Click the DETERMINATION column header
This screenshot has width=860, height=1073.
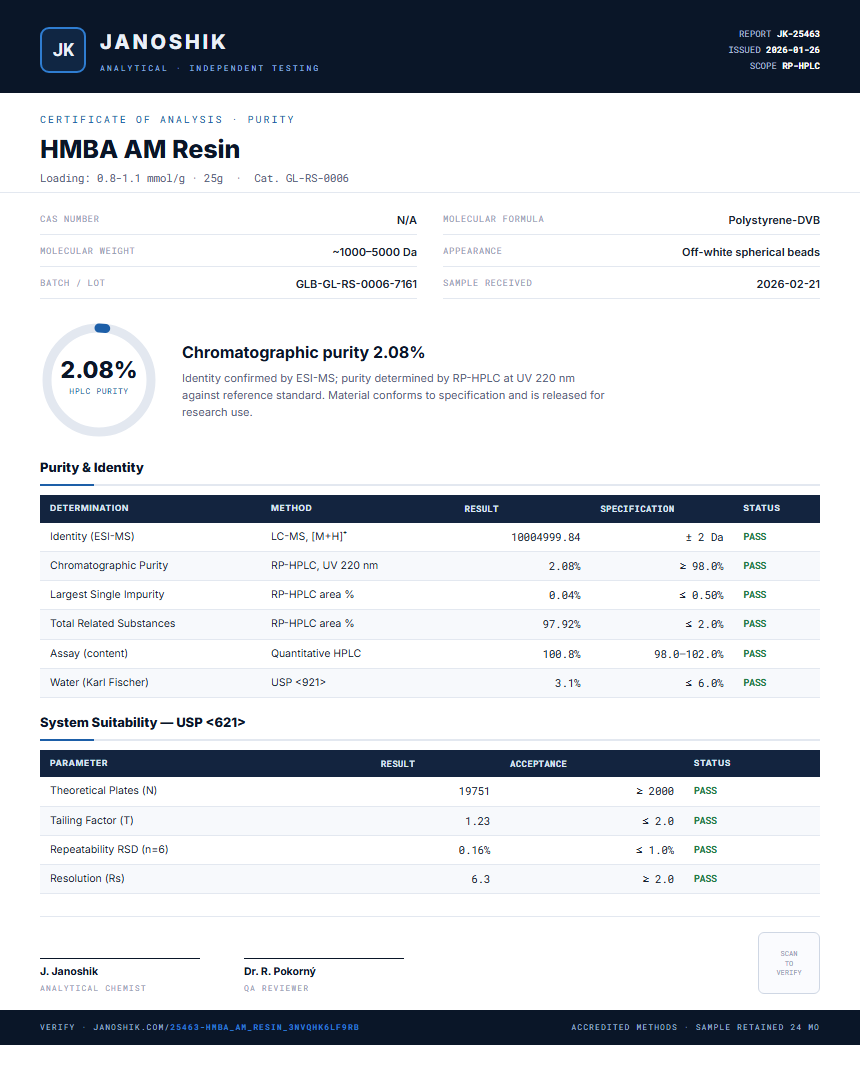coord(89,508)
